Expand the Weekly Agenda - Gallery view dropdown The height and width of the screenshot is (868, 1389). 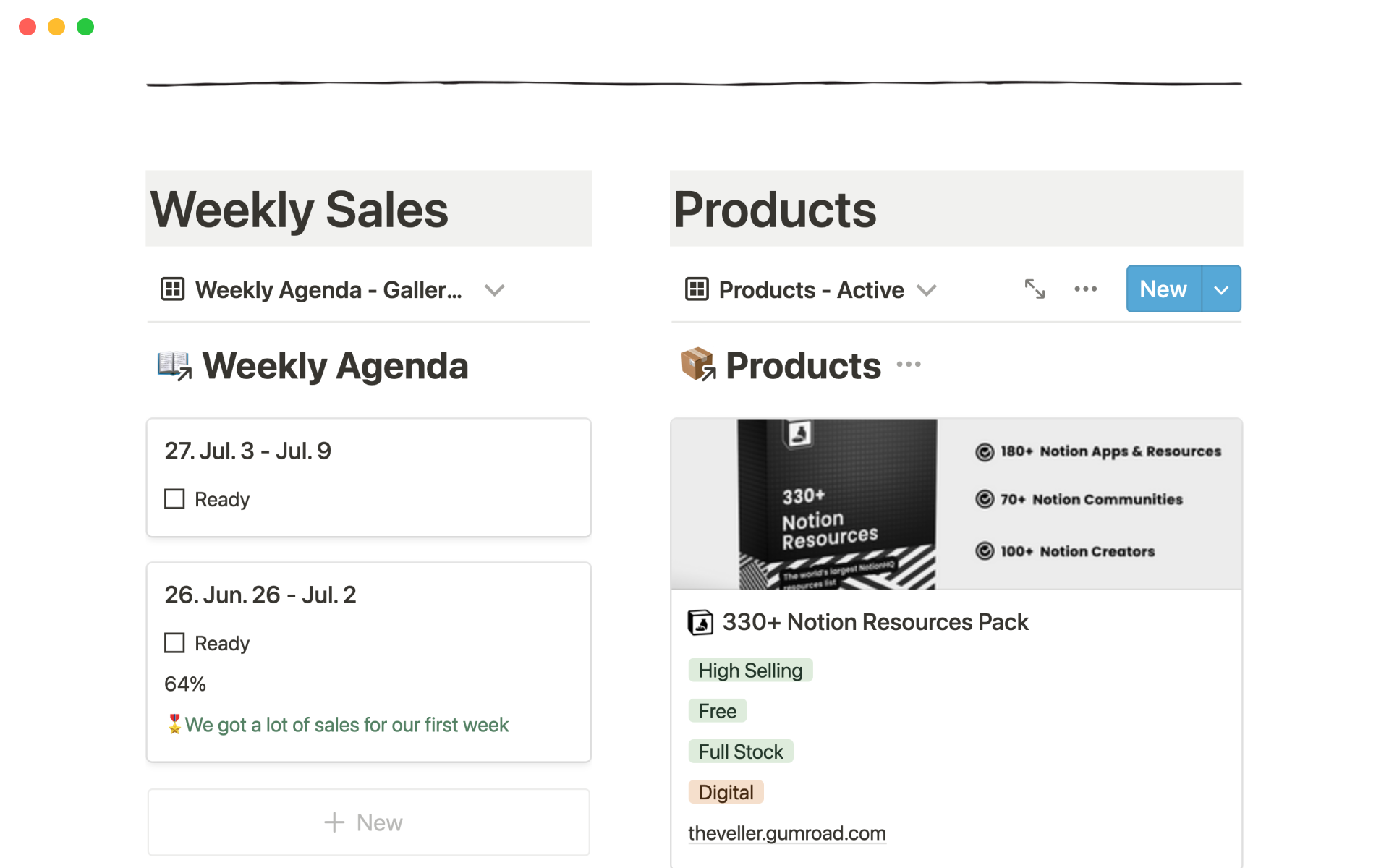495,290
